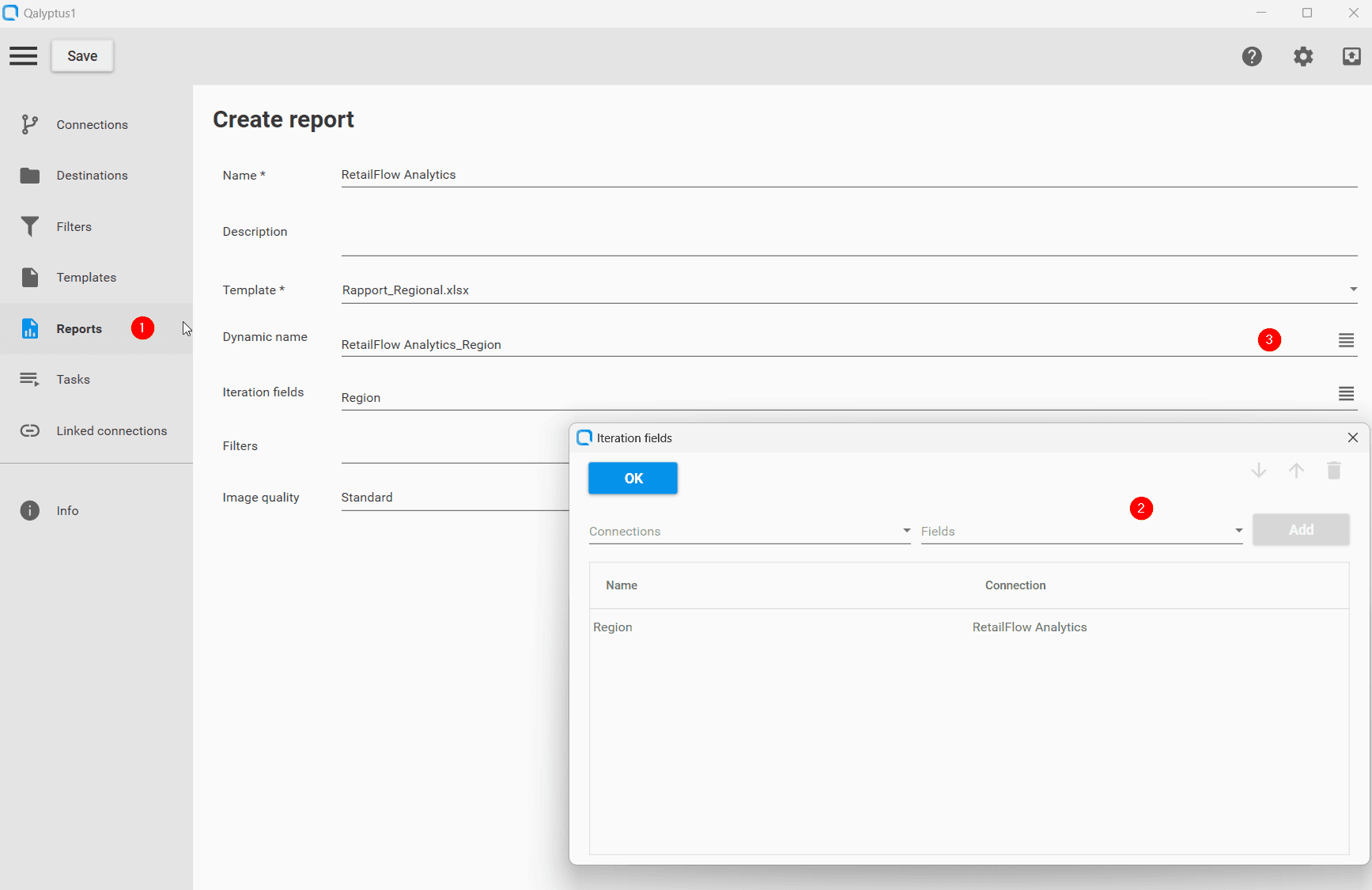Viewport: 1372px width, 890px height.
Task: Click the Reports chart icon
Action: (x=30, y=329)
